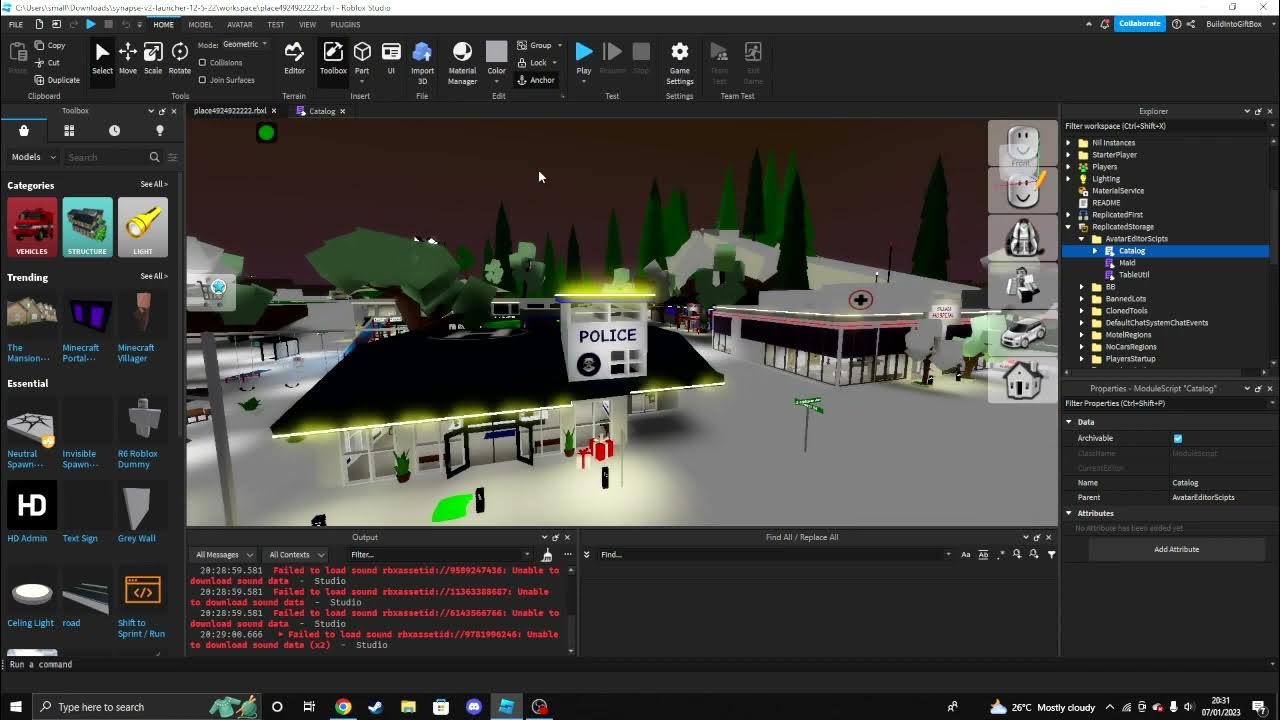The height and width of the screenshot is (720, 1280).
Task: Toggle Match Case in Find All
Action: [x=966, y=555]
